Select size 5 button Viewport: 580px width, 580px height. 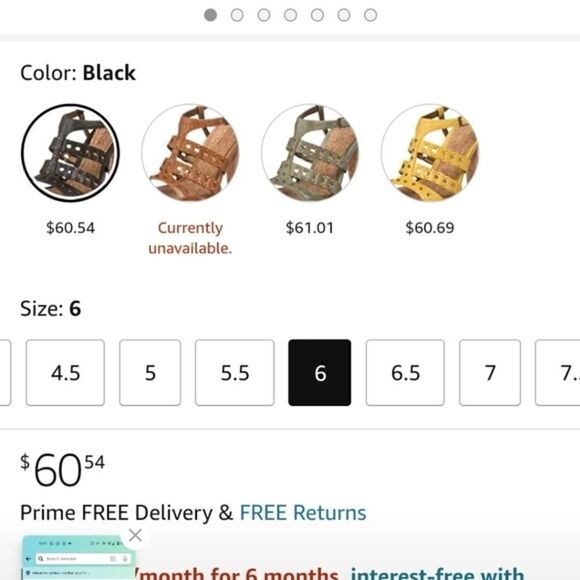tap(150, 372)
